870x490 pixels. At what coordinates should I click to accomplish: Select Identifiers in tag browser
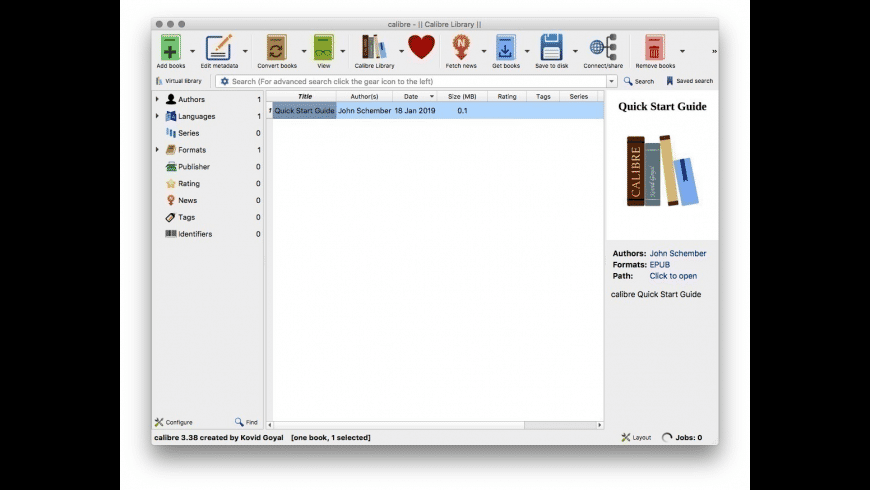coord(195,234)
